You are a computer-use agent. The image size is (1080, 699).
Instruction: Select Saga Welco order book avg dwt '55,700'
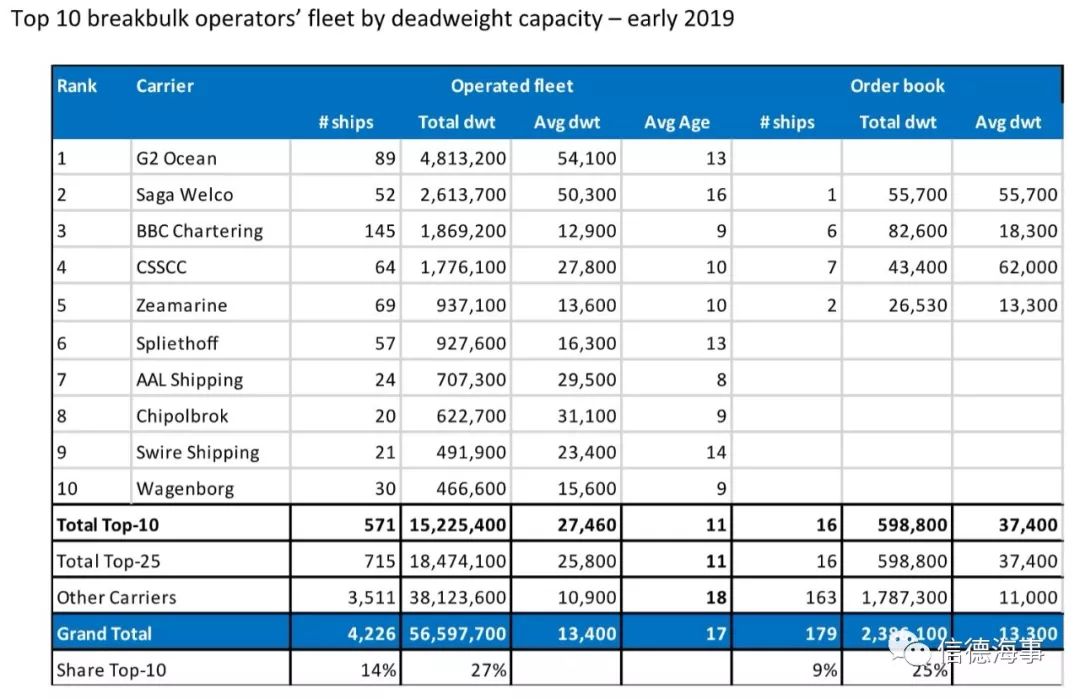(x=1028, y=195)
